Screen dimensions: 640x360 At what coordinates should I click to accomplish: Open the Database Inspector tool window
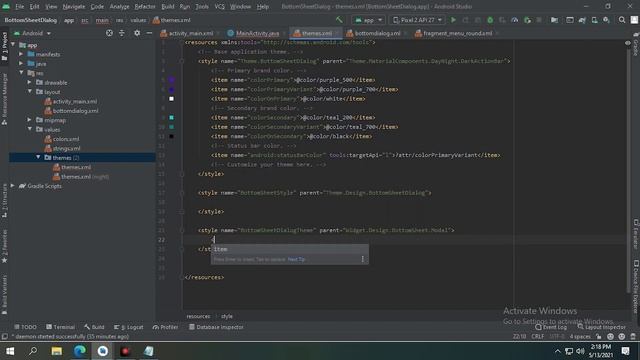point(216,327)
